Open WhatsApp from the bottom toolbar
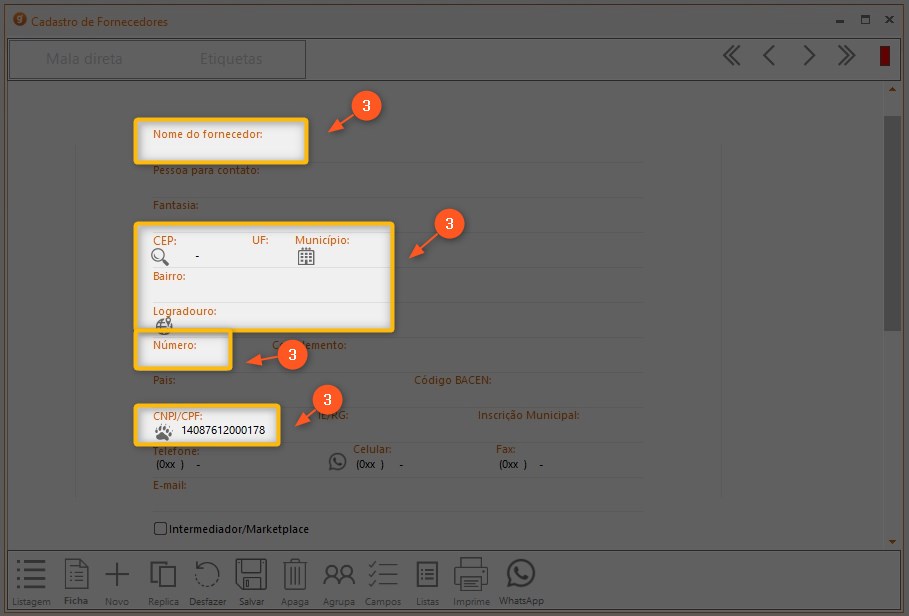Viewport: 909px width, 616px height. 520,582
